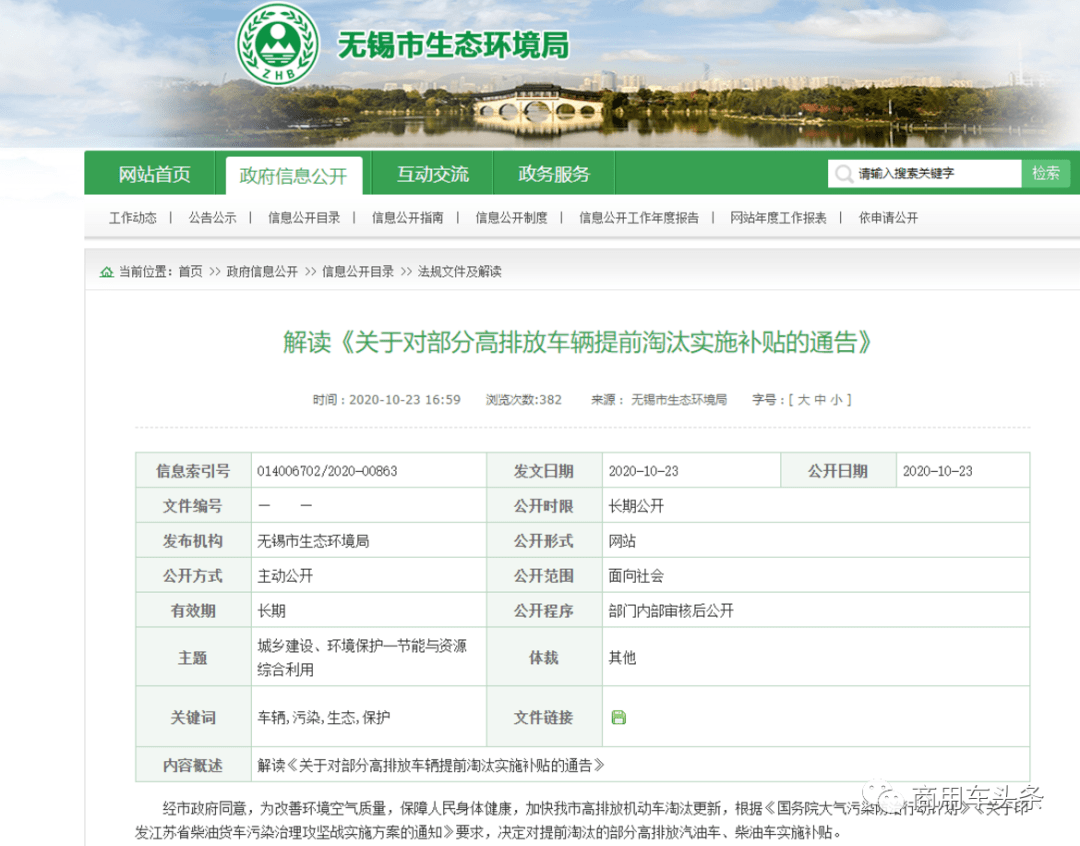Switch to 互动交流 tab
The height and width of the screenshot is (846, 1080).
(x=433, y=174)
